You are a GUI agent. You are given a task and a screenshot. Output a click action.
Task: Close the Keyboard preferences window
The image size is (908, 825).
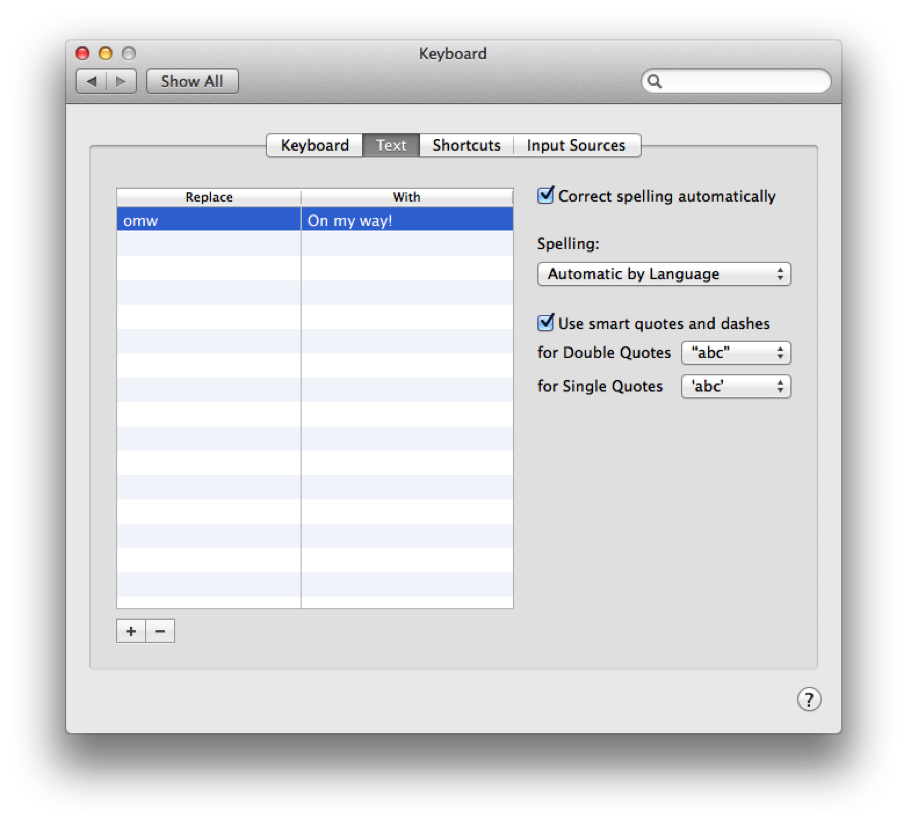tap(82, 53)
